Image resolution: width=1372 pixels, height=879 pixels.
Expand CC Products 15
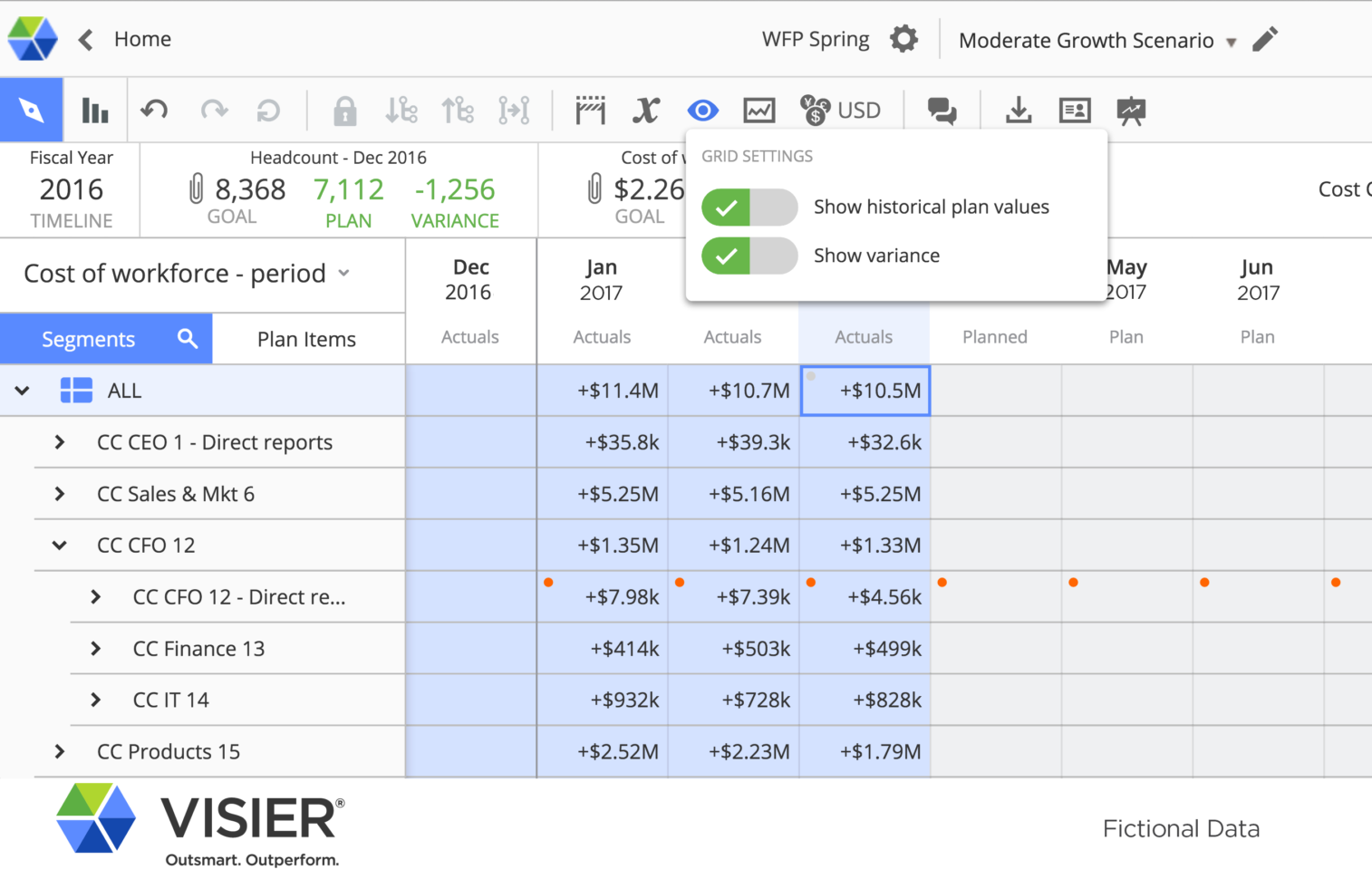pos(59,751)
